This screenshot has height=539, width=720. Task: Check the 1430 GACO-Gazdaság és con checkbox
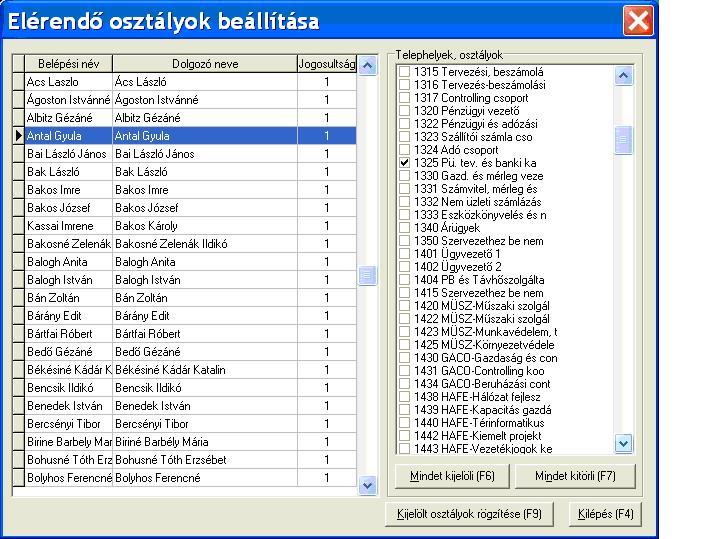pos(404,358)
